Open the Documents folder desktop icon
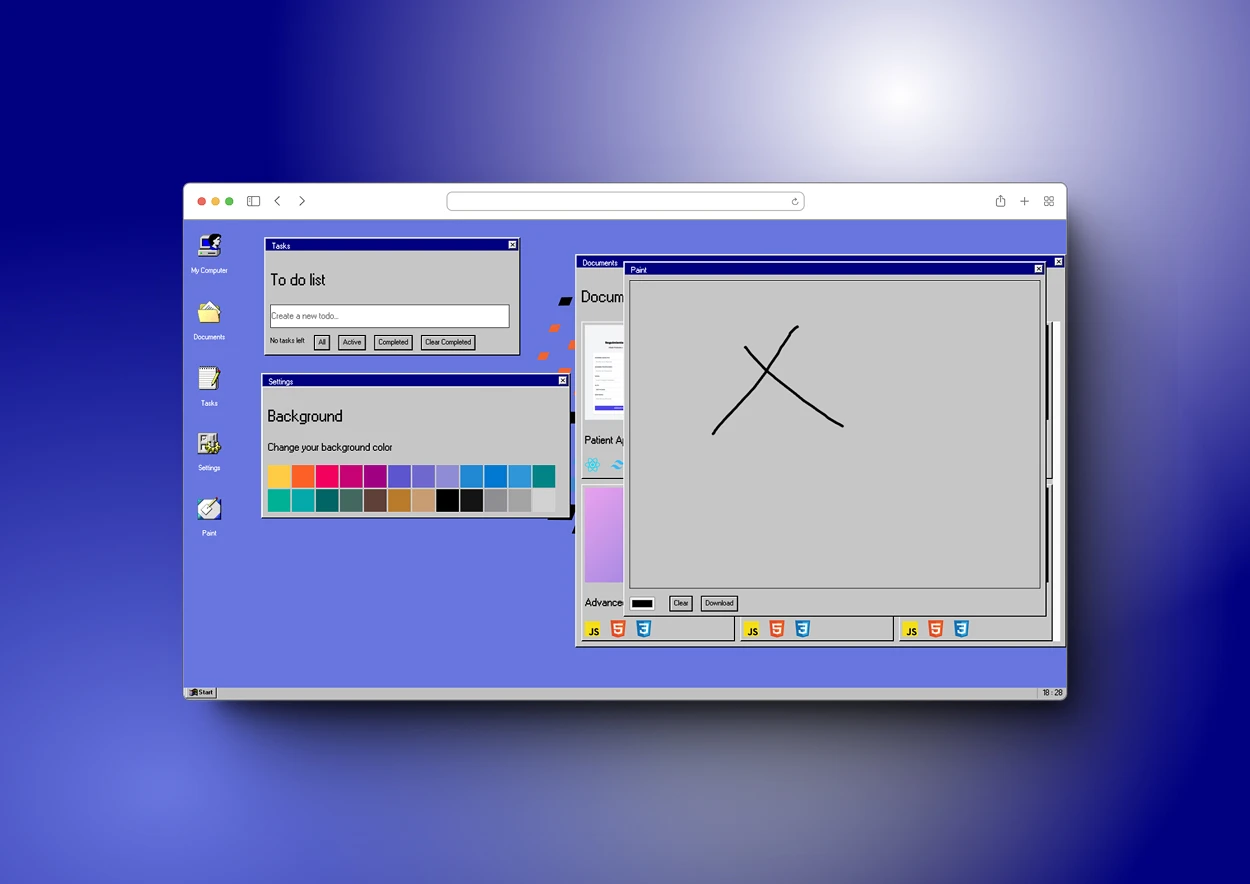Viewport: 1250px width, 884px height. point(209,313)
